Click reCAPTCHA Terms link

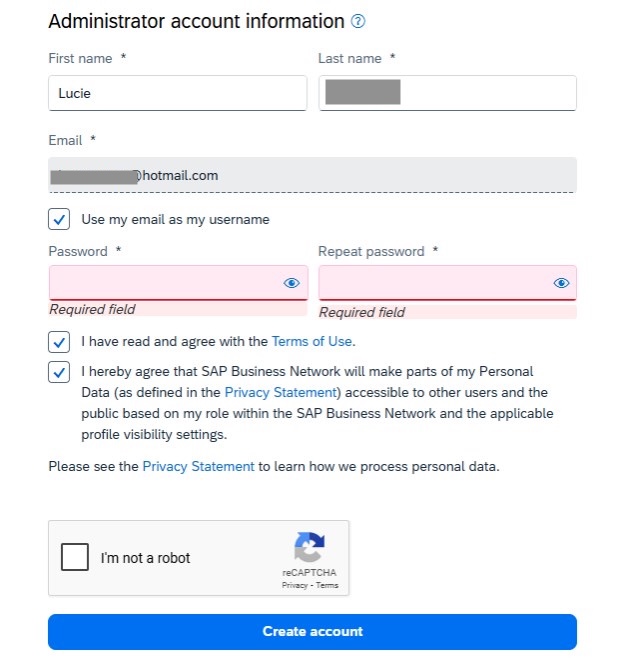click(x=327, y=585)
